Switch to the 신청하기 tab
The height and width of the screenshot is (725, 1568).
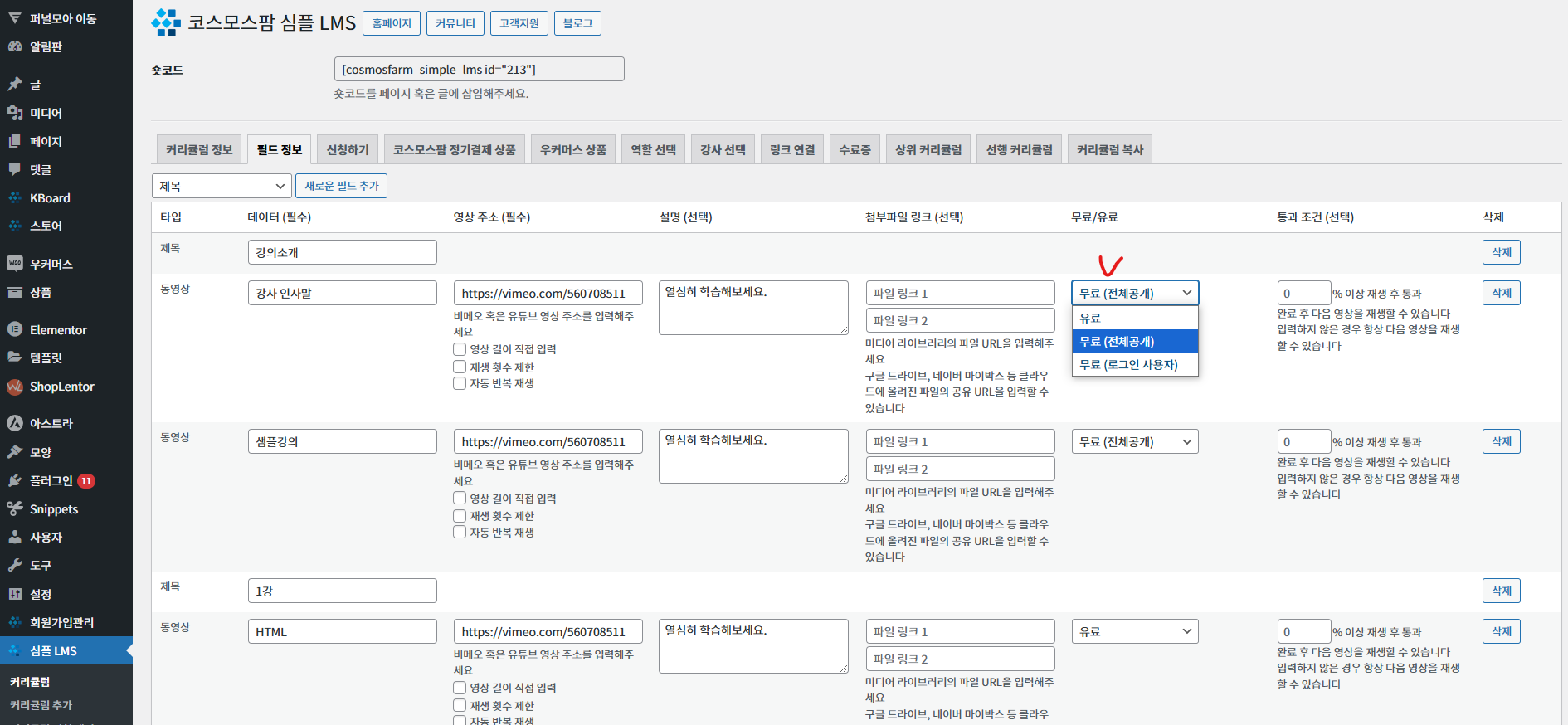(348, 149)
